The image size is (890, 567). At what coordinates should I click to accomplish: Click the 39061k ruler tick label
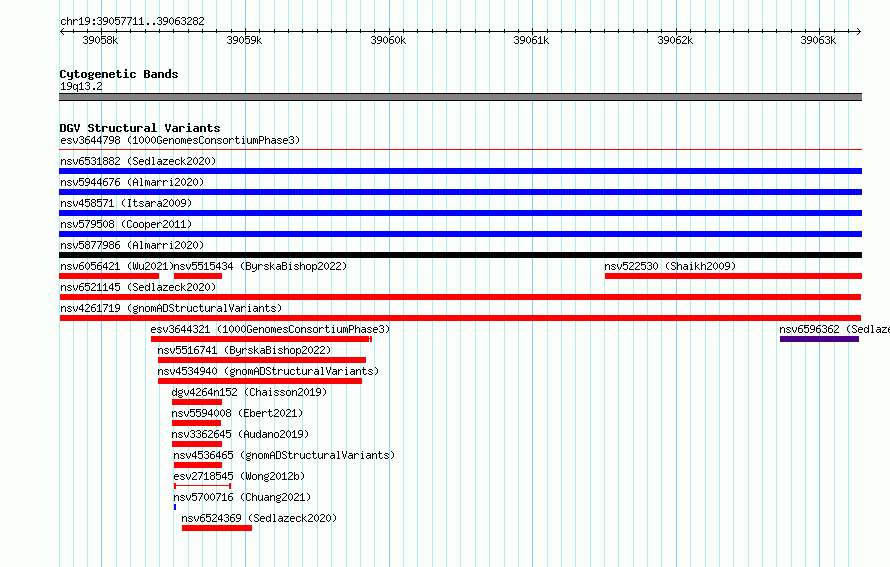click(531, 40)
